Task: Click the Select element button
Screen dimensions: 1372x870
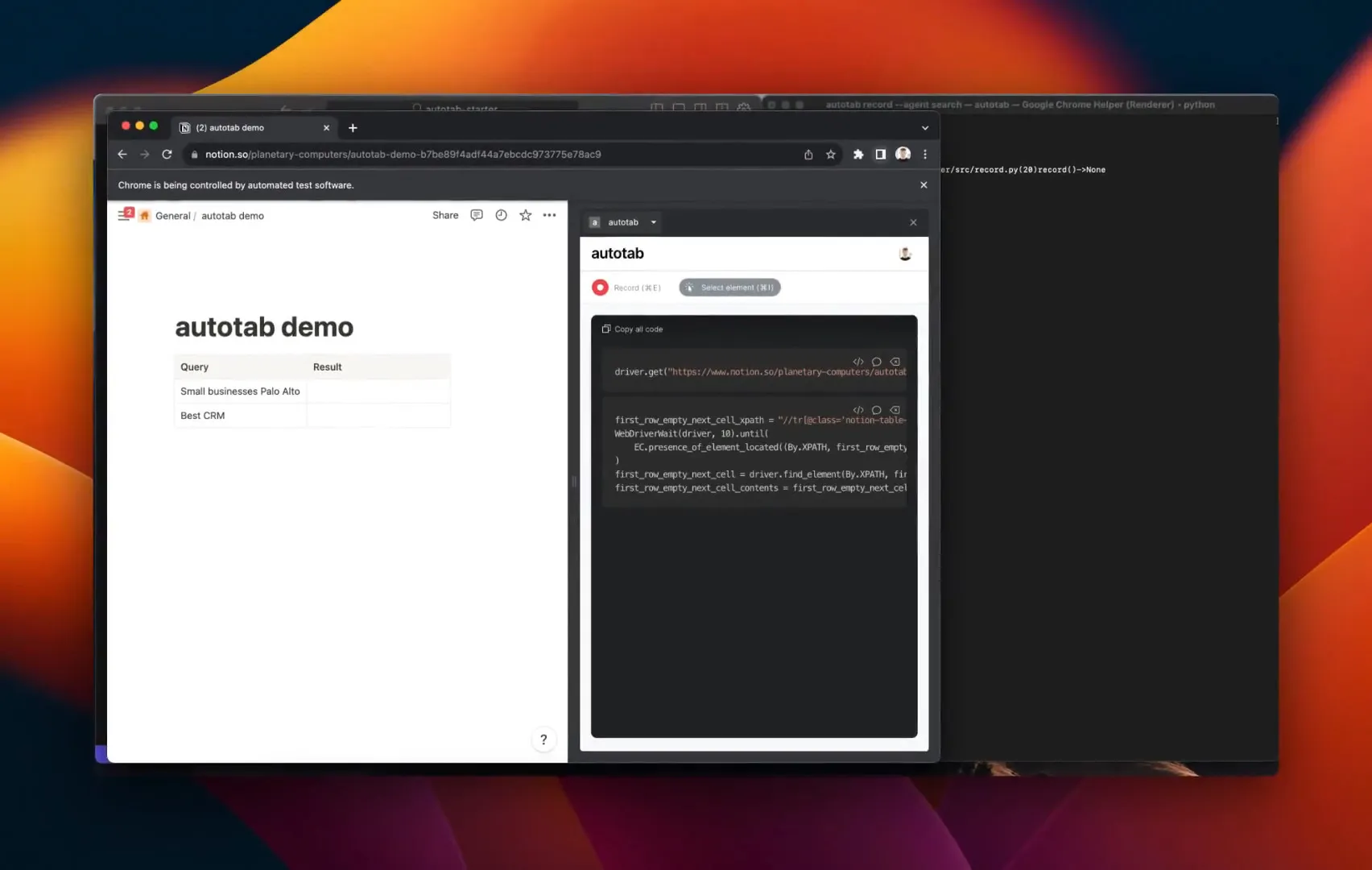Action: 729,287
